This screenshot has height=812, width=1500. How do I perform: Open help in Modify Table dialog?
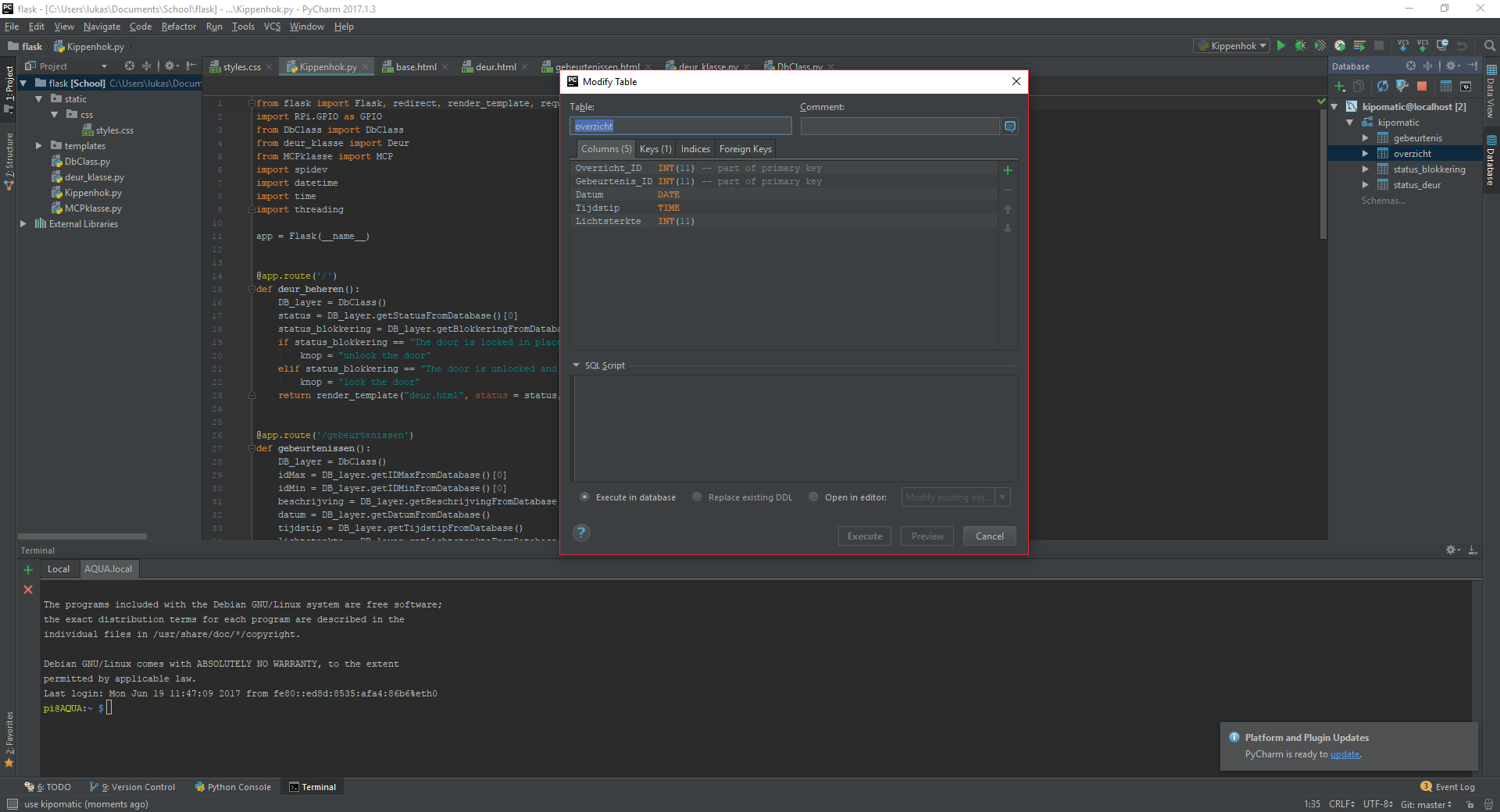[581, 533]
